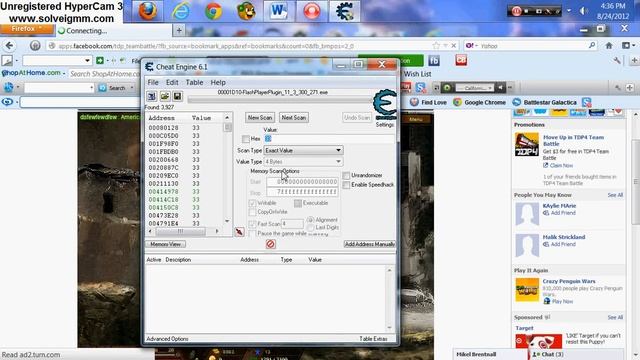This screenshot has width=640, height=360.
Task: Click the red HyperCam record taskbar icon
Action: [x=311, y=11]
